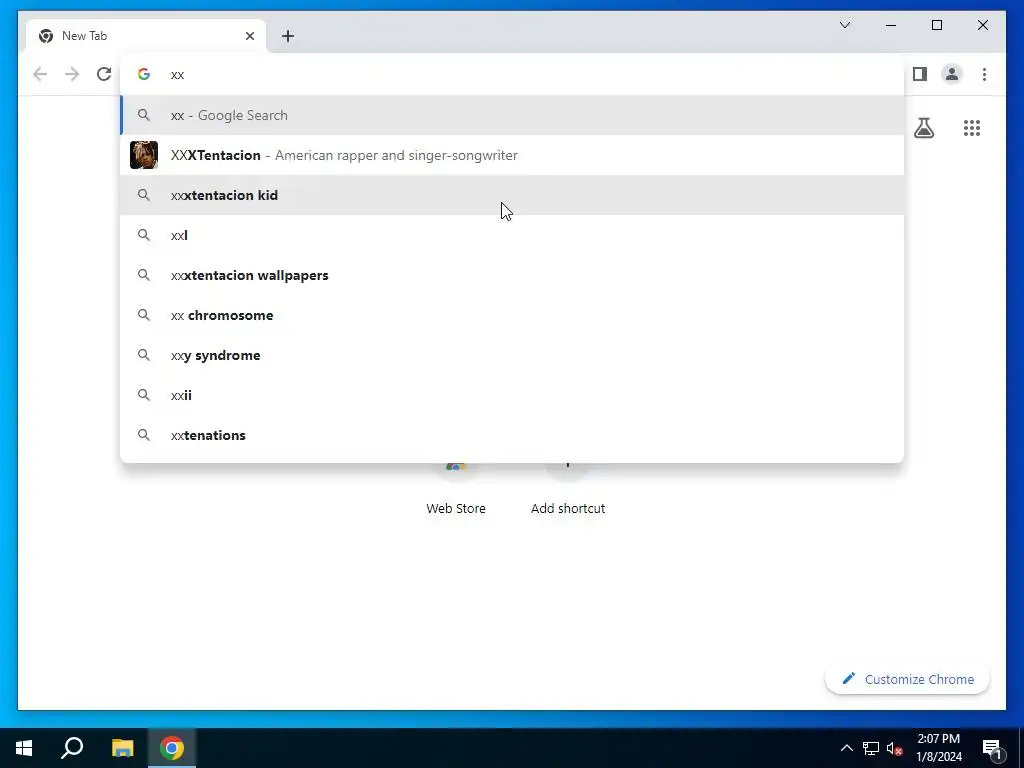Click the Google G icon in address bar
The height and width of the screenshot is (768, 1024).
click(x=144, y=74)
